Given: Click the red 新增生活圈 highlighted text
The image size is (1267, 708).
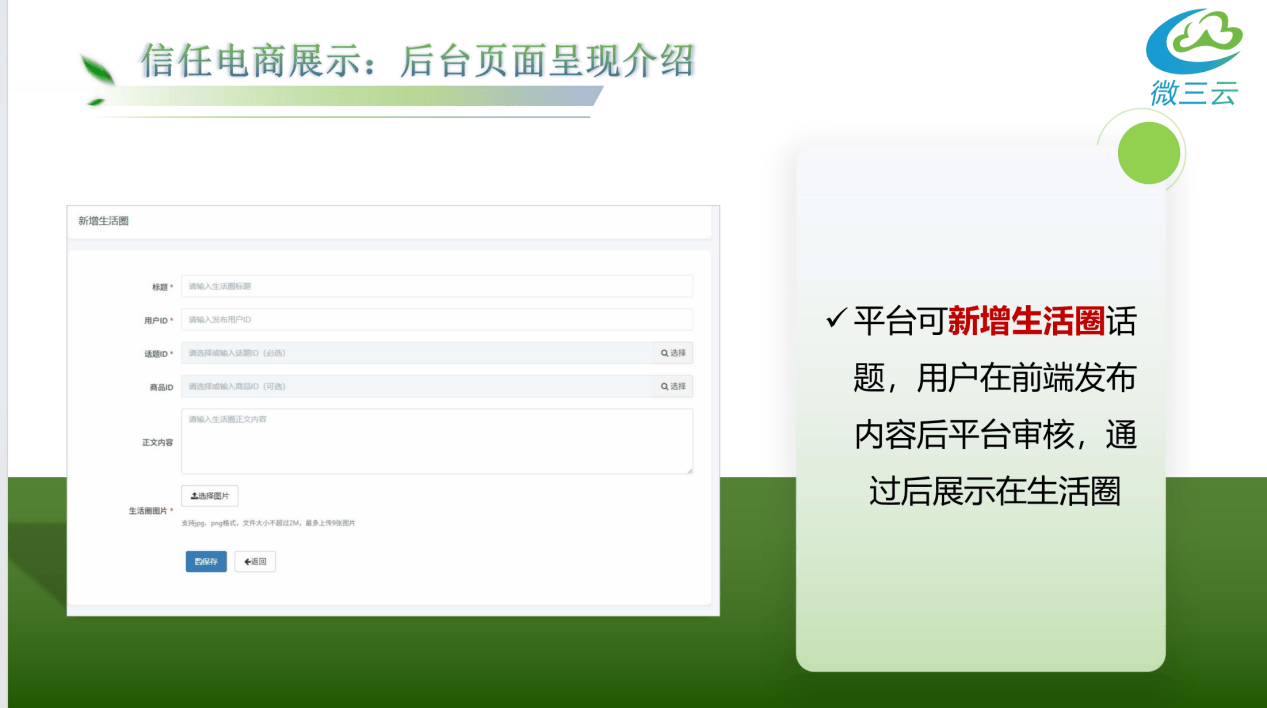Looking at the screenshot, I should click(1025, 322).
